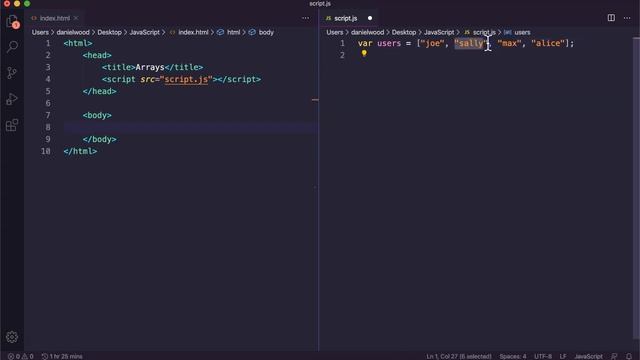
Task: Click 'Users' in script.js breadcrumb
Action: click(335, 32)
